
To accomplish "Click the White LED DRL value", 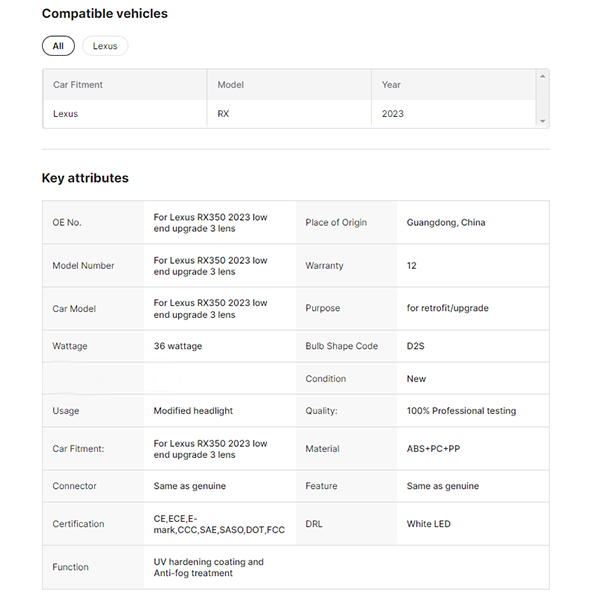I will pos(431,524).
